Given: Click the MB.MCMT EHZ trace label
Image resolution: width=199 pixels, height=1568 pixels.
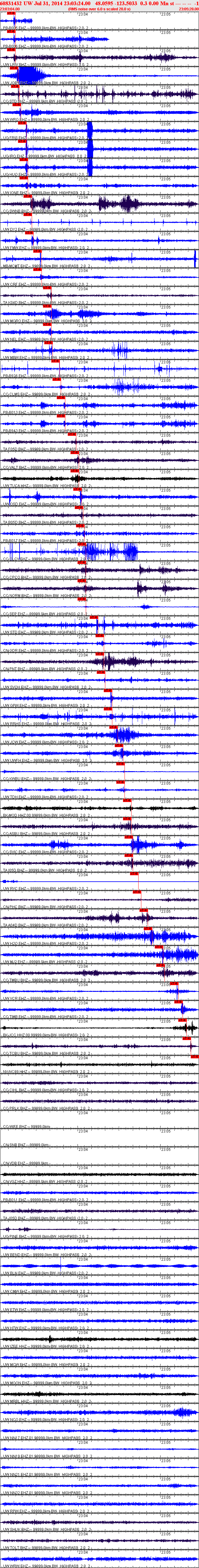Looking at the screenshot, I should [x=46, y=266].
